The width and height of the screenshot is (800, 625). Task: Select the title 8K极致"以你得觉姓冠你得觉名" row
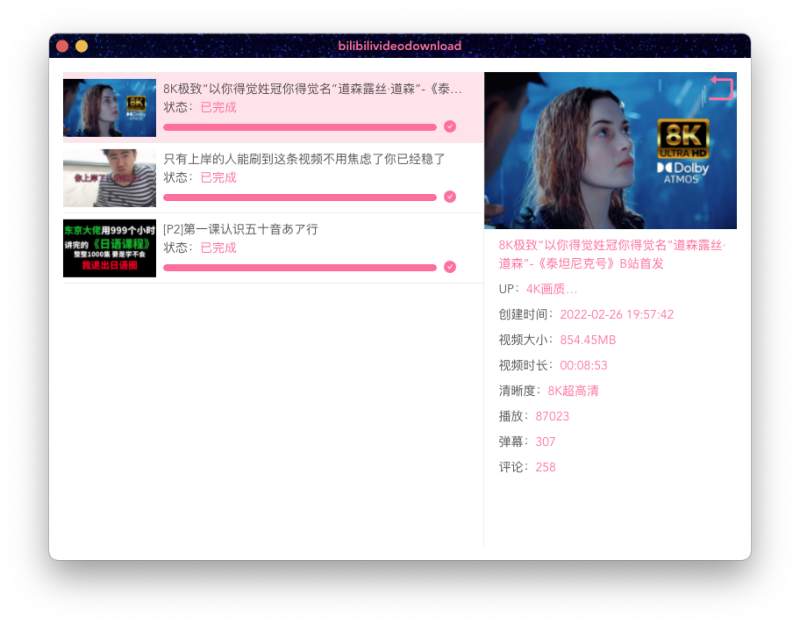pyautogui.click(x=313, y=89)
